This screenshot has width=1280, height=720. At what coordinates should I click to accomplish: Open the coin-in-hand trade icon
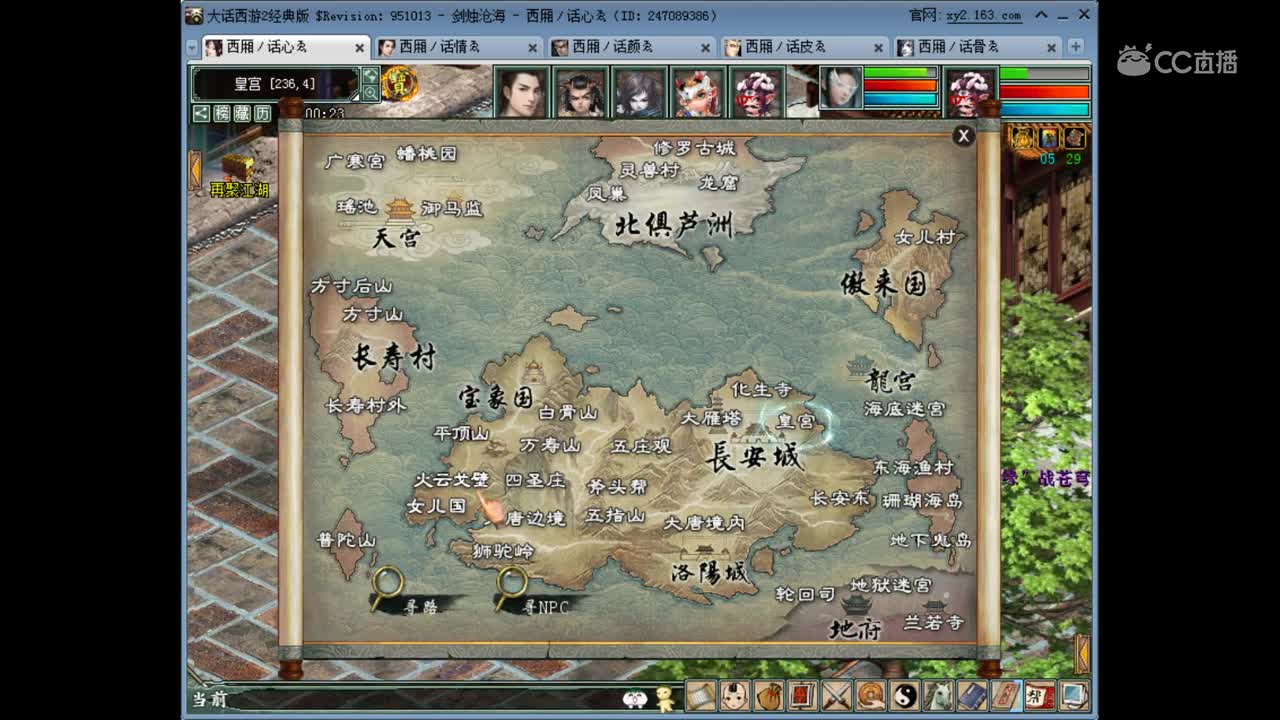(871, 695)
